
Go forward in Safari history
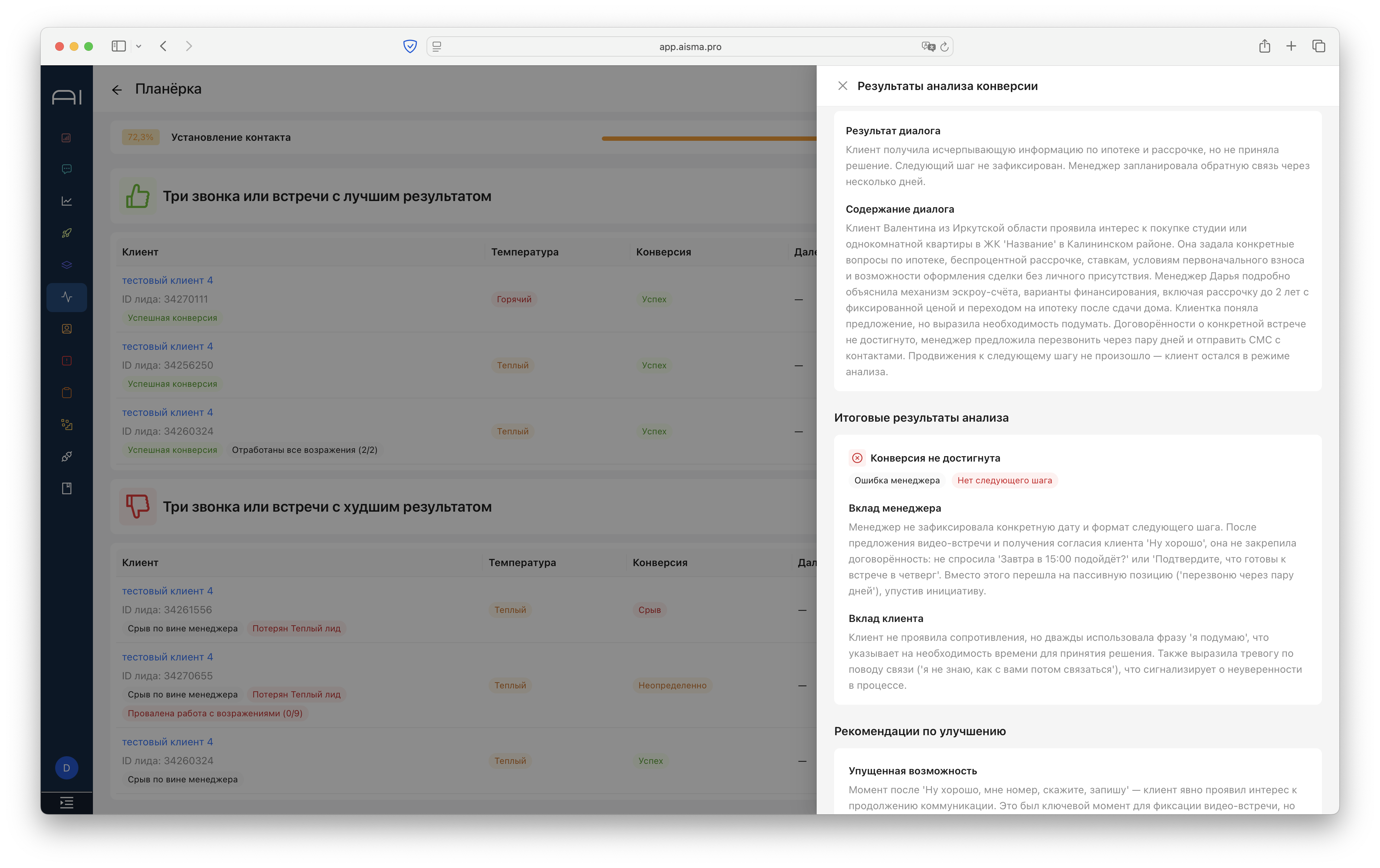pyautogui.click(x=189, y=46)
